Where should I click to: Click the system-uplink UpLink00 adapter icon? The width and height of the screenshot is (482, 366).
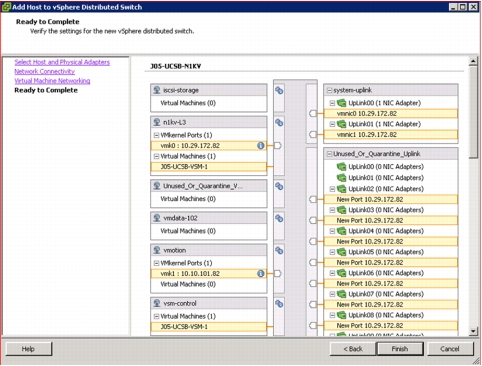point(341,103)
